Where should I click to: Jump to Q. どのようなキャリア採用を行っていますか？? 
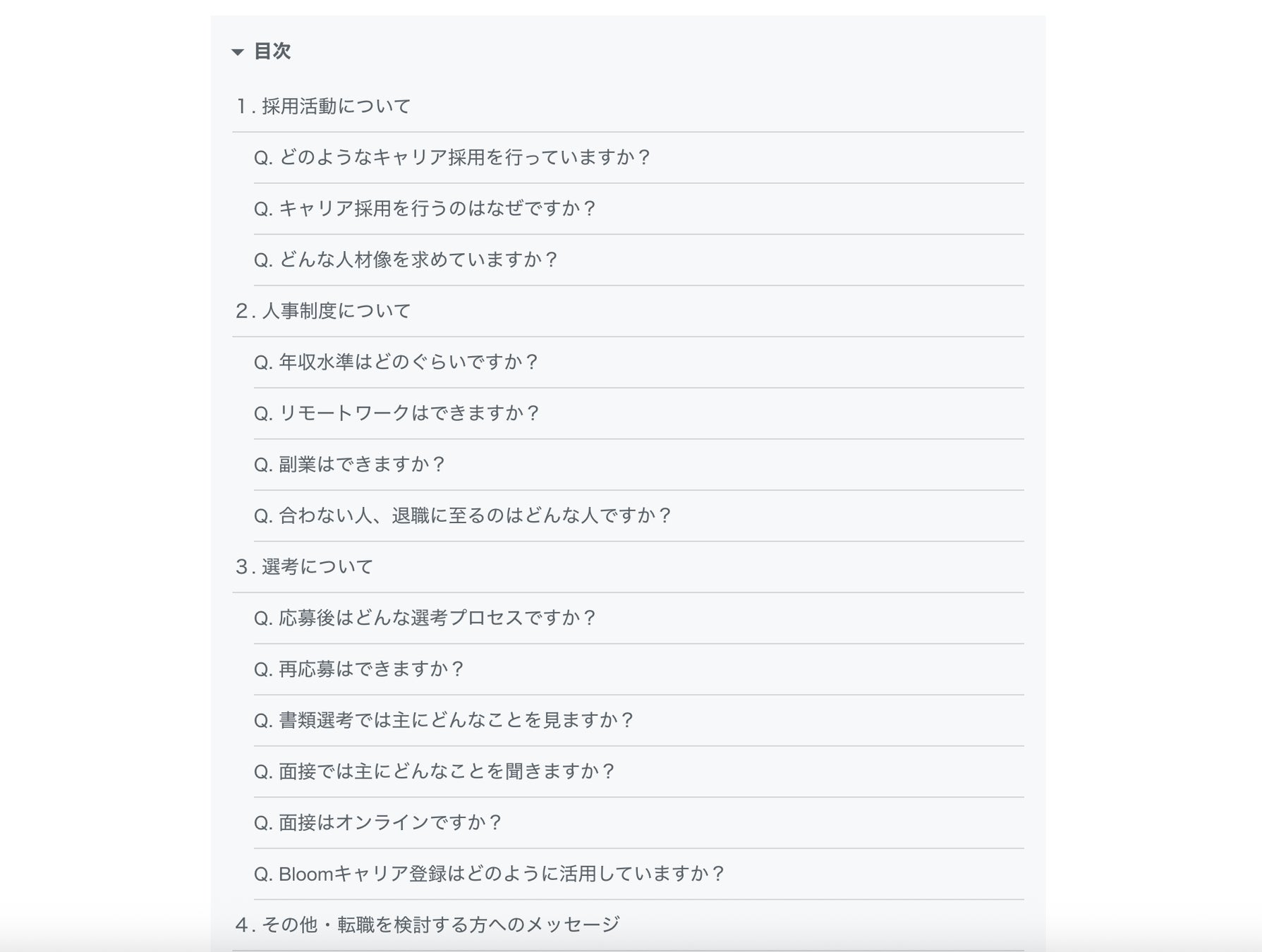(x=452, y=157)
